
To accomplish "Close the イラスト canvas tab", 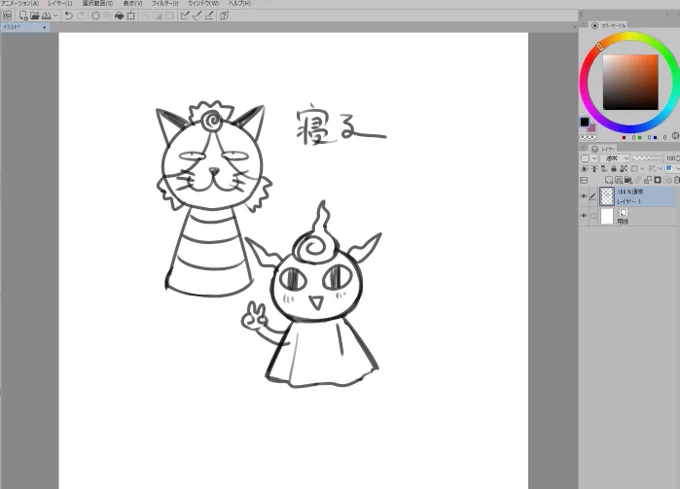I will 45,27.
